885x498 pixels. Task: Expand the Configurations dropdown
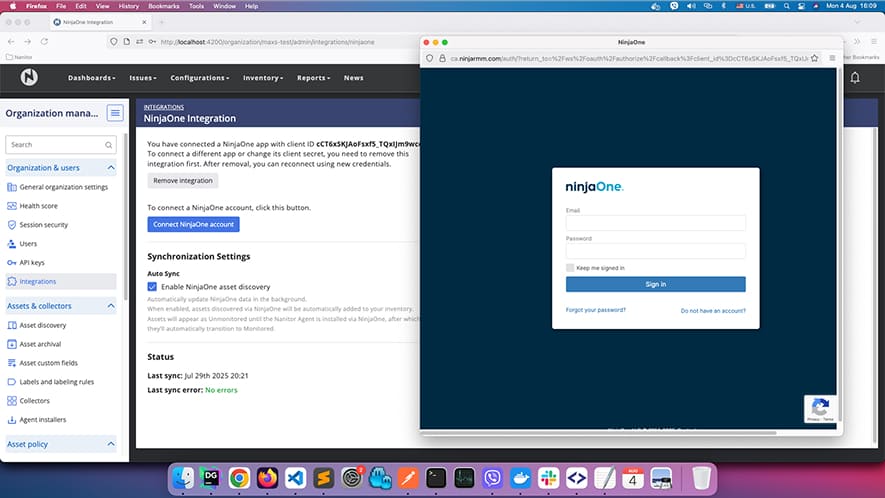coord(198,78)
